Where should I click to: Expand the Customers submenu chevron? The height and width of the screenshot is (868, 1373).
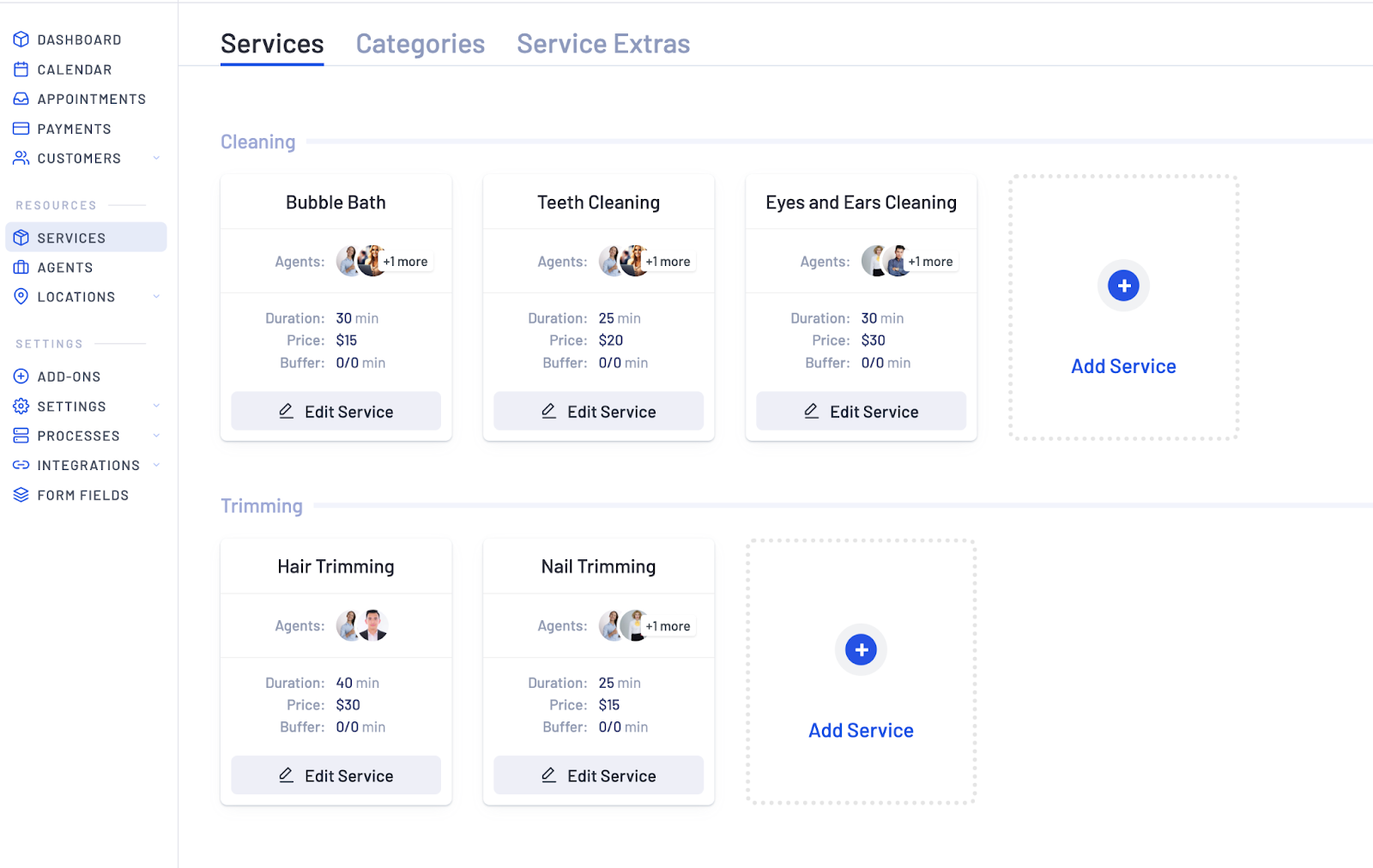coord(156,158)
